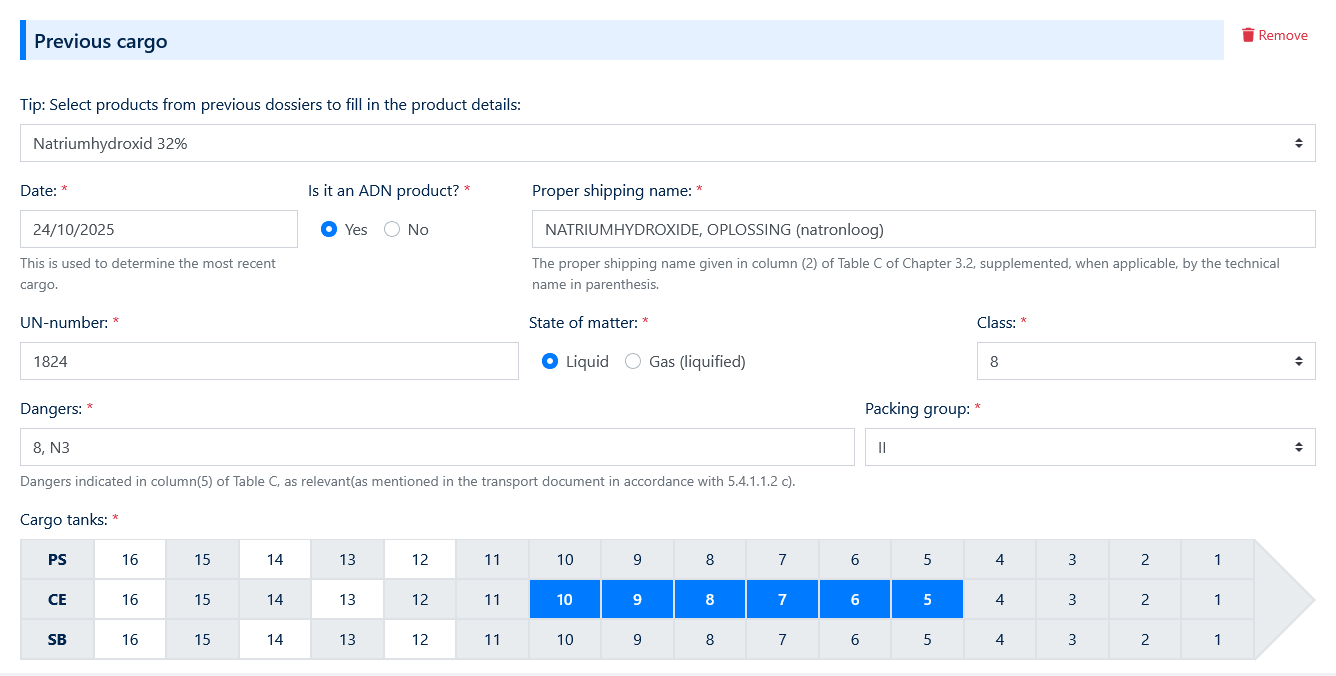Viewport: 1336px width, 676px height.
Task: Select the "Liquid" radio button
Action: point(550,361)
